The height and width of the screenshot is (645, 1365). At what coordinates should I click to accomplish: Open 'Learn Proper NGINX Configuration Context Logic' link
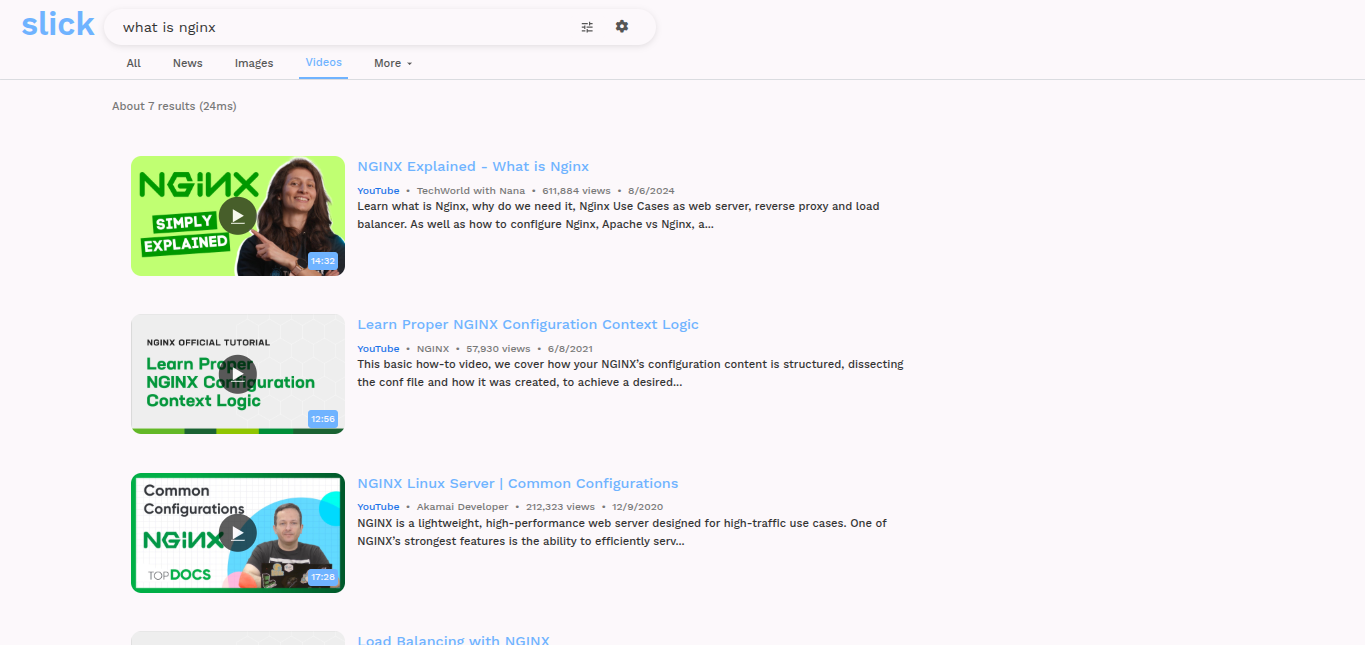pyautogui.click(x=528, y=325)
